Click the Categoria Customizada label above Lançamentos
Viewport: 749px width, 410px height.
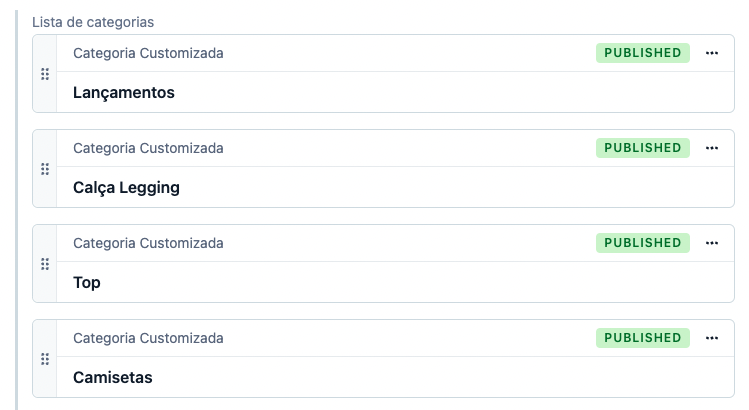(x=148, y=53)
